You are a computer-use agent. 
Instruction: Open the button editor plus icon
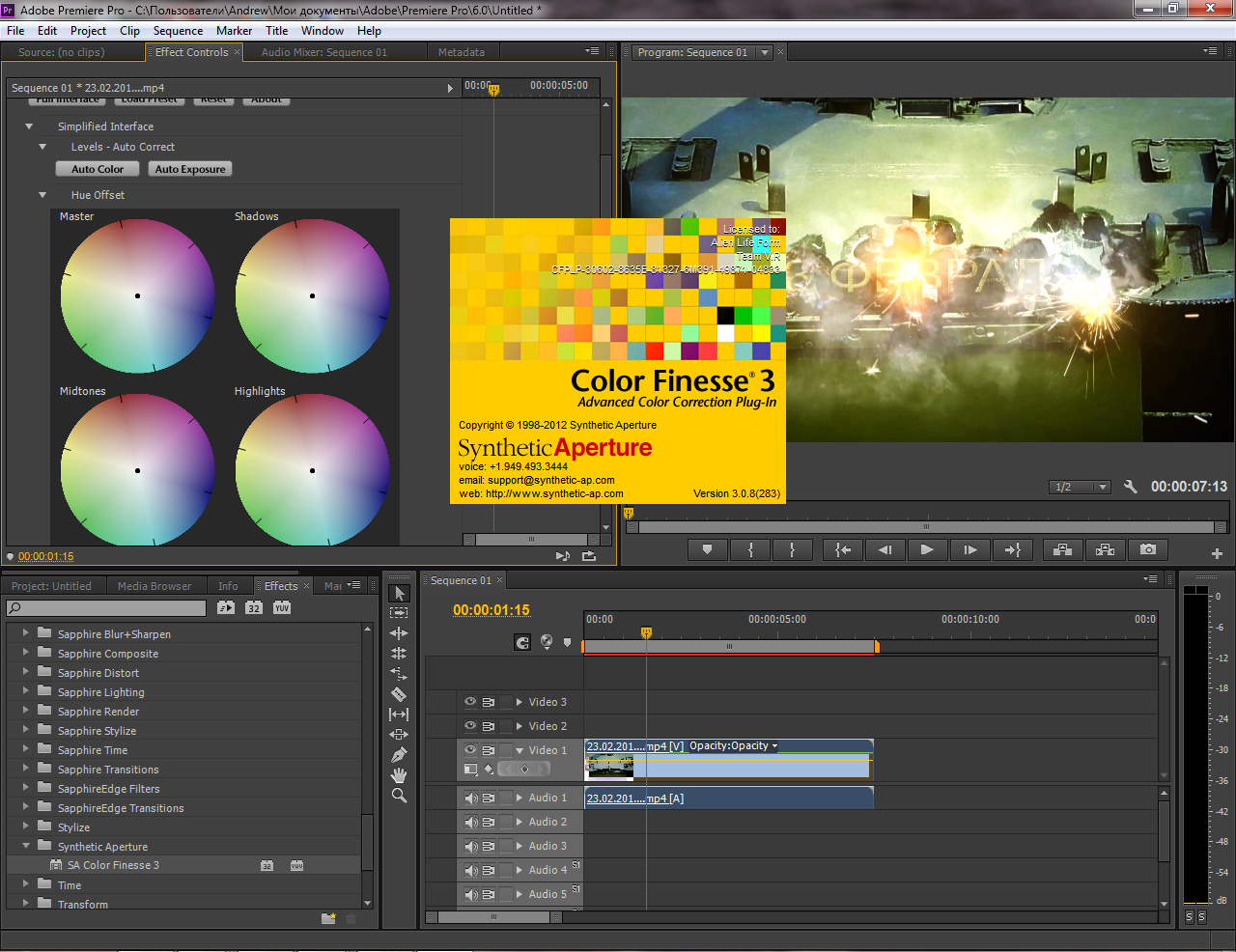point(1217,553)
